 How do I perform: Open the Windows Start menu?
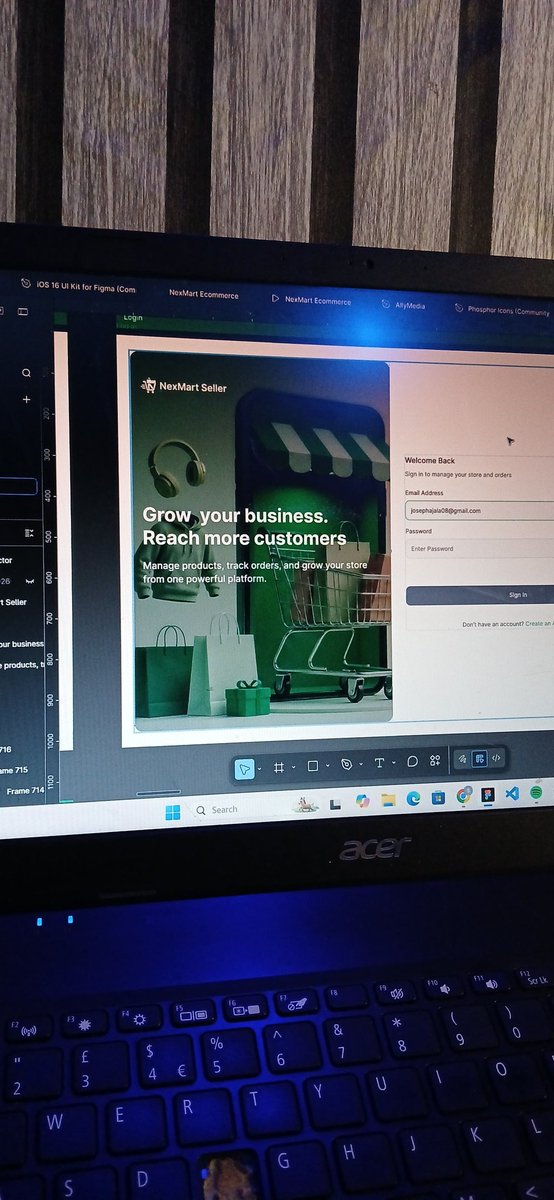[173, 811]
